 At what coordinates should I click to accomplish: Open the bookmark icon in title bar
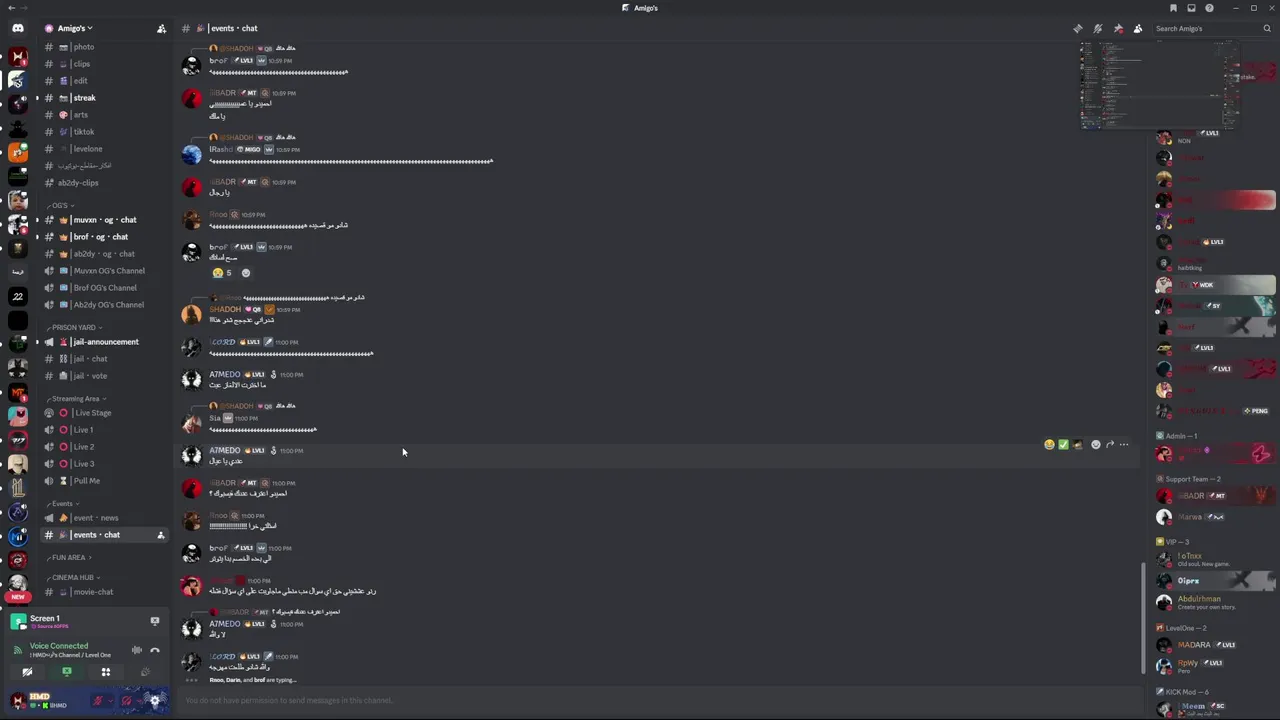[1173, 8]
